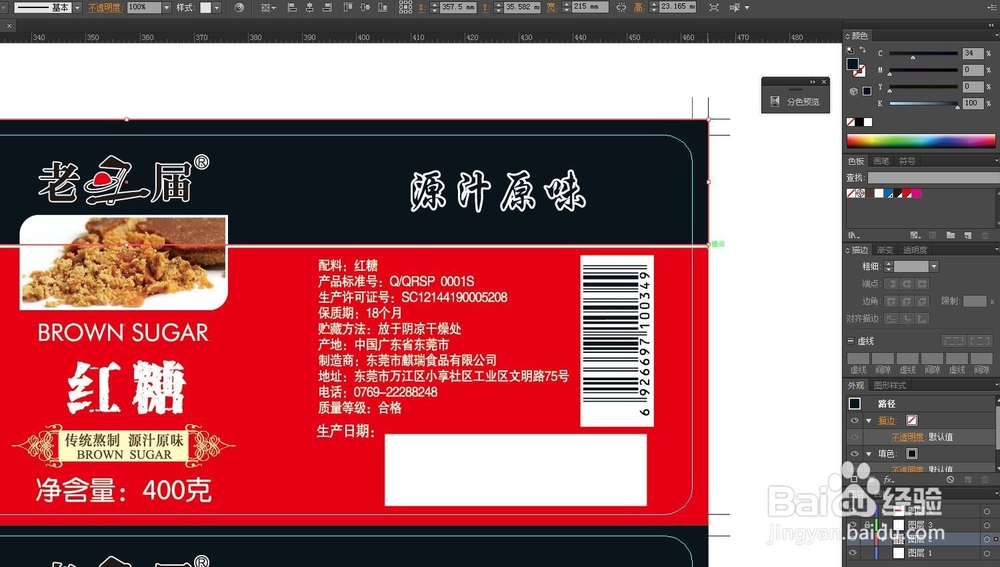Open the opacity 100% dropdown arrow

[x=166, y=8]
